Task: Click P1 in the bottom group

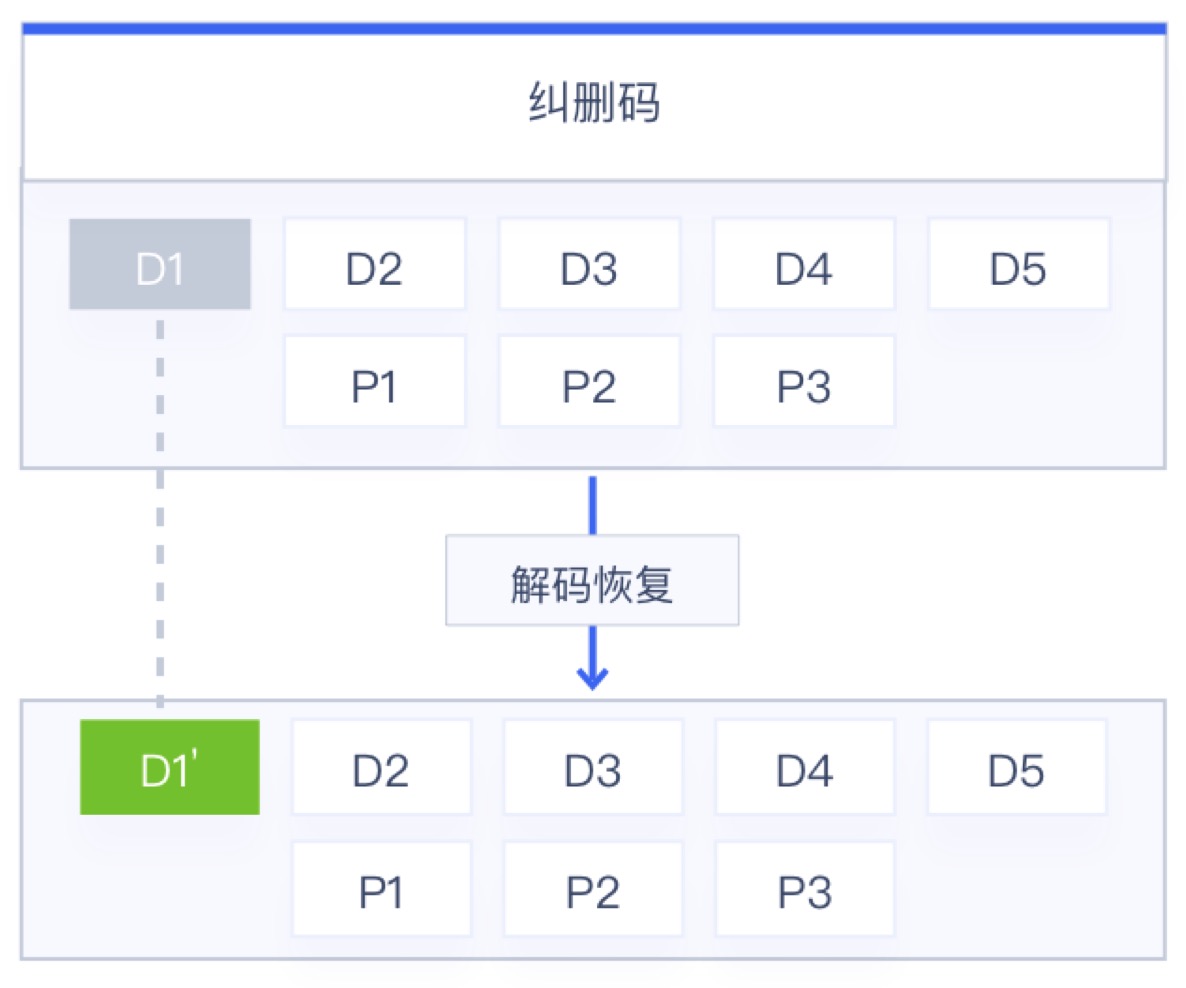Action: [x=381, y=889]
